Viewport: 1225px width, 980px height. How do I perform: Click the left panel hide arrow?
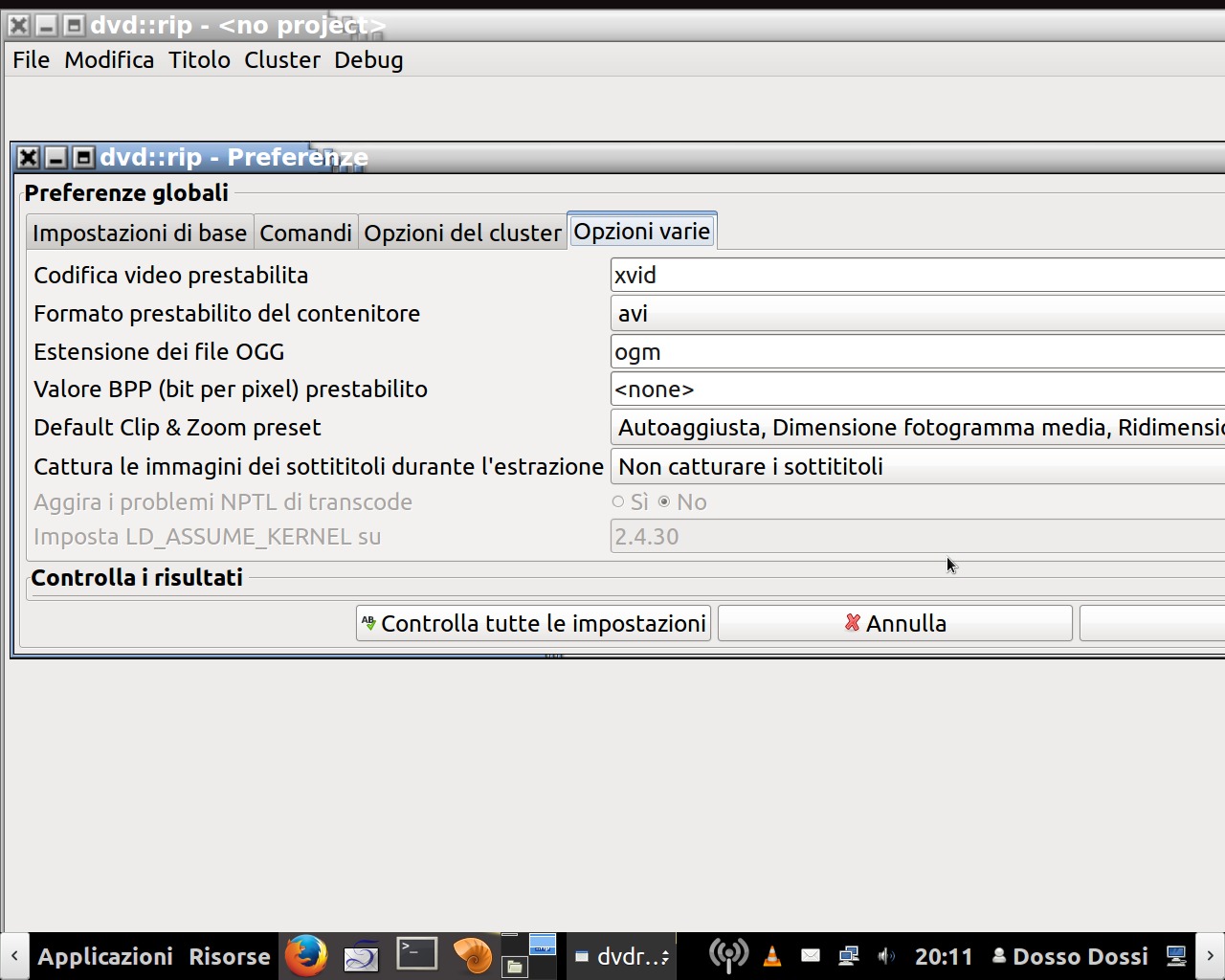(14, 956)
